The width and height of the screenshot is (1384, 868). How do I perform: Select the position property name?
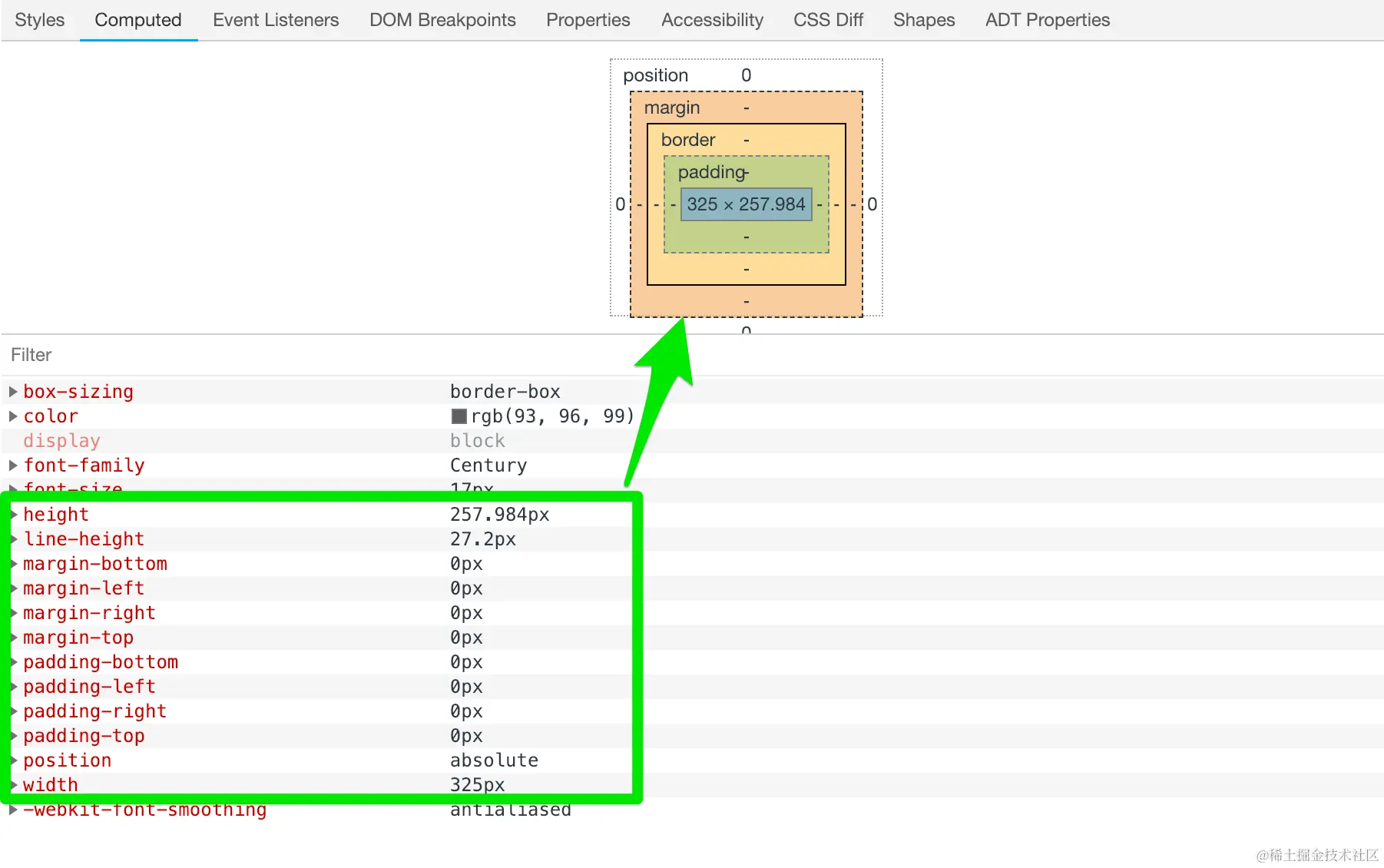click(68, 760)
